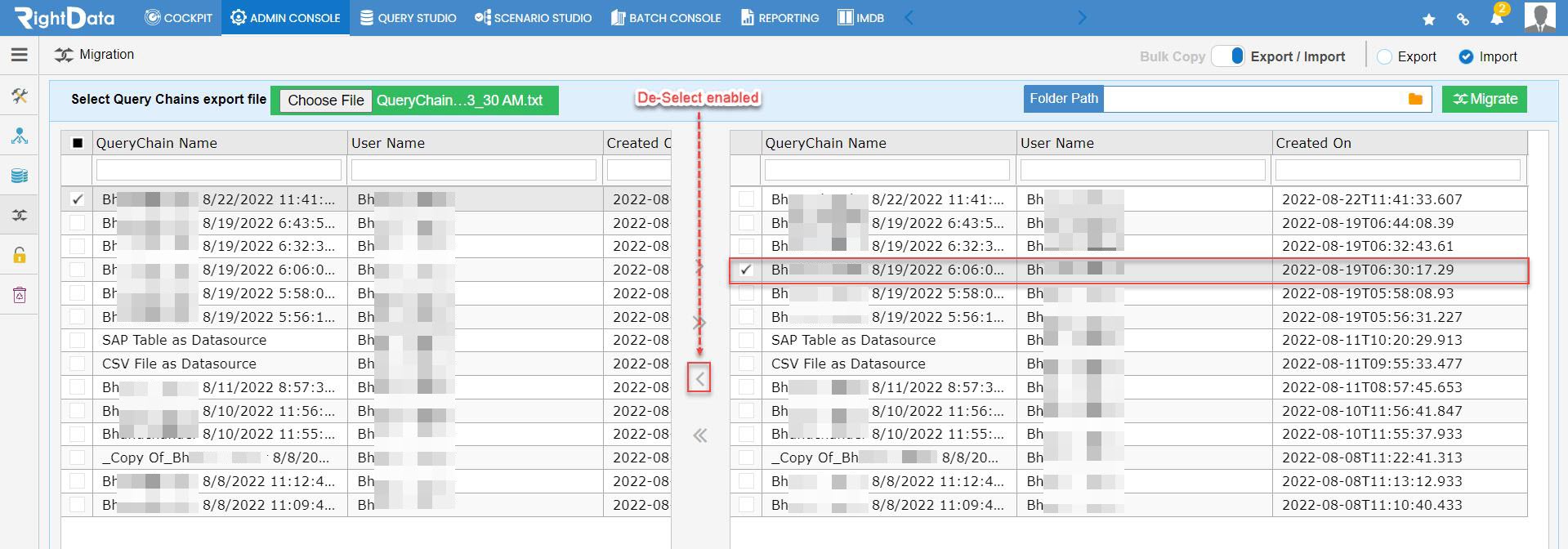This screenshot has height=549, width=1568.
Task: Click the padlock sidebar icon
Action: tap(20, 255)
